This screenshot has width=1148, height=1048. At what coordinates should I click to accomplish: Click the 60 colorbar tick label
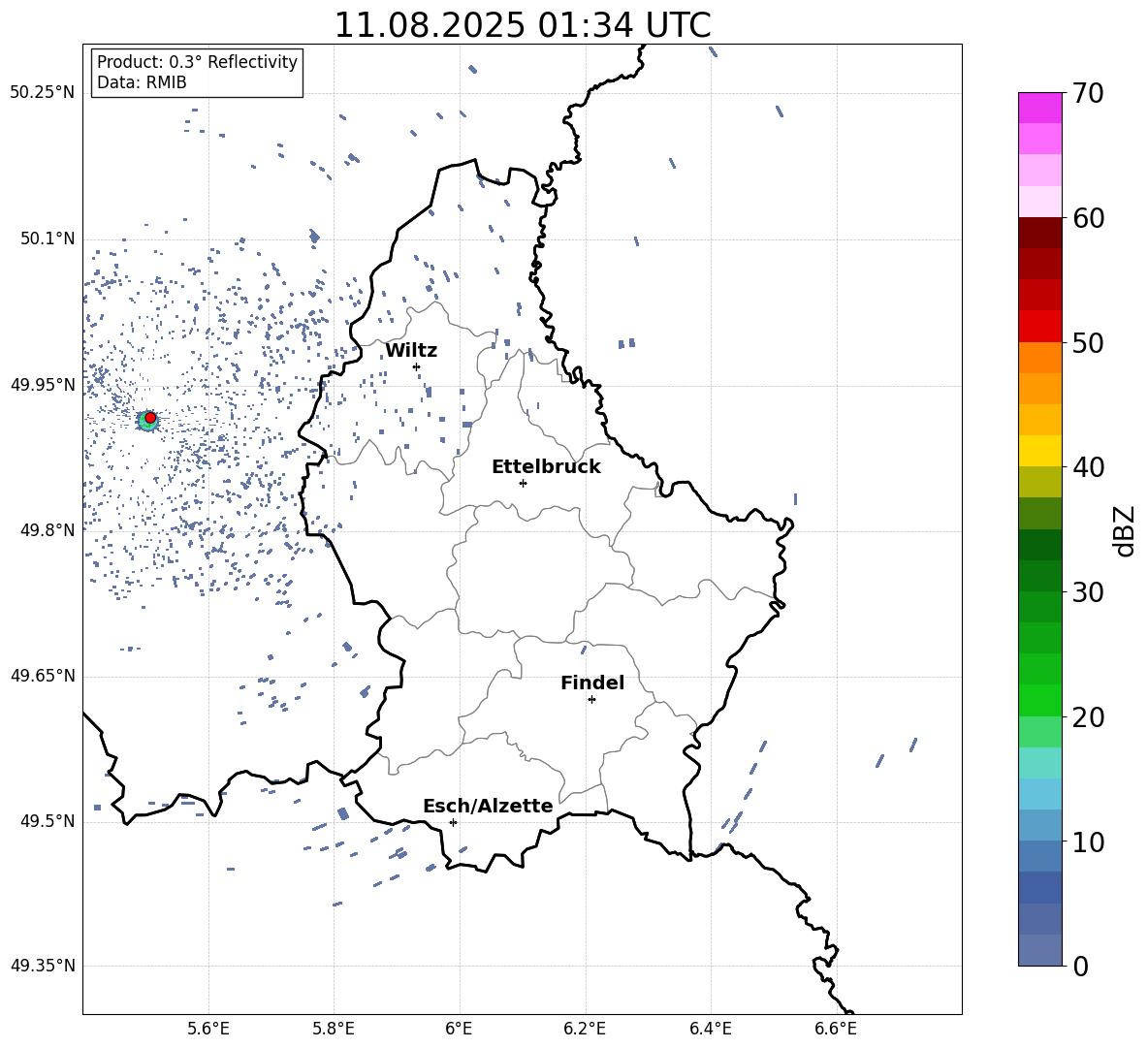pos(1088,218)
